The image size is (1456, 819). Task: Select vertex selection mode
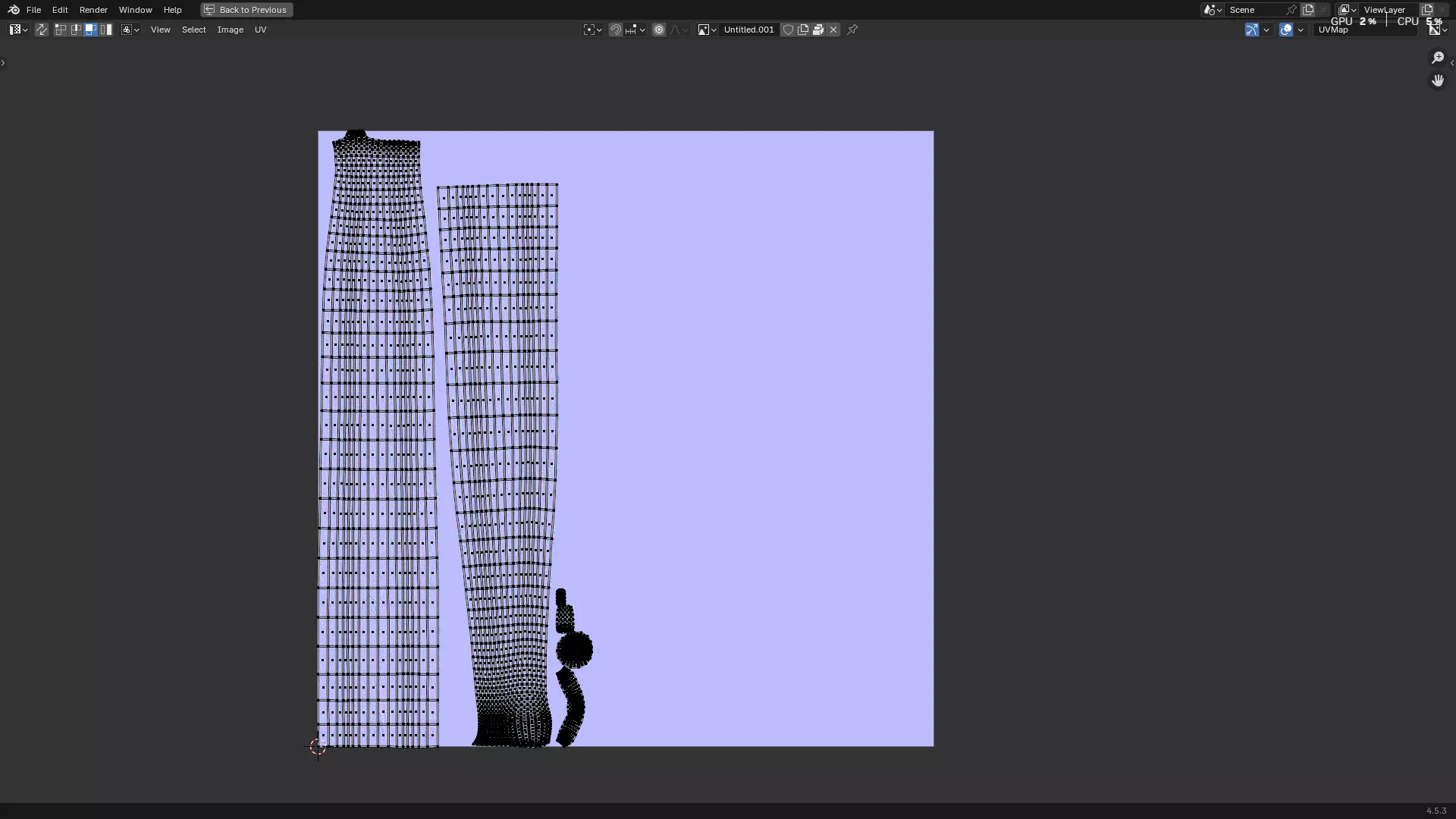(x=61, y=30)
